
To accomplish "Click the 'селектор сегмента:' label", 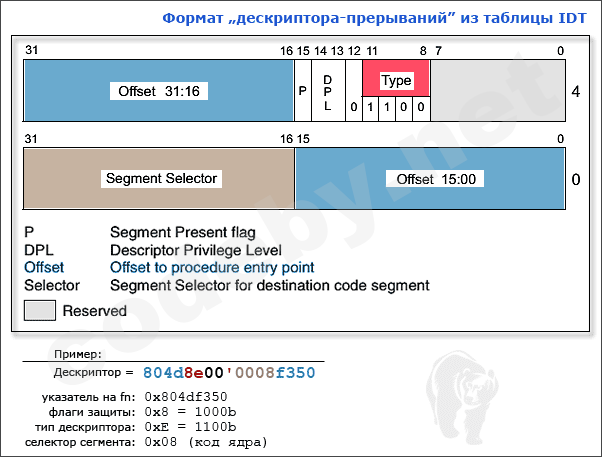I will (80, 442).
